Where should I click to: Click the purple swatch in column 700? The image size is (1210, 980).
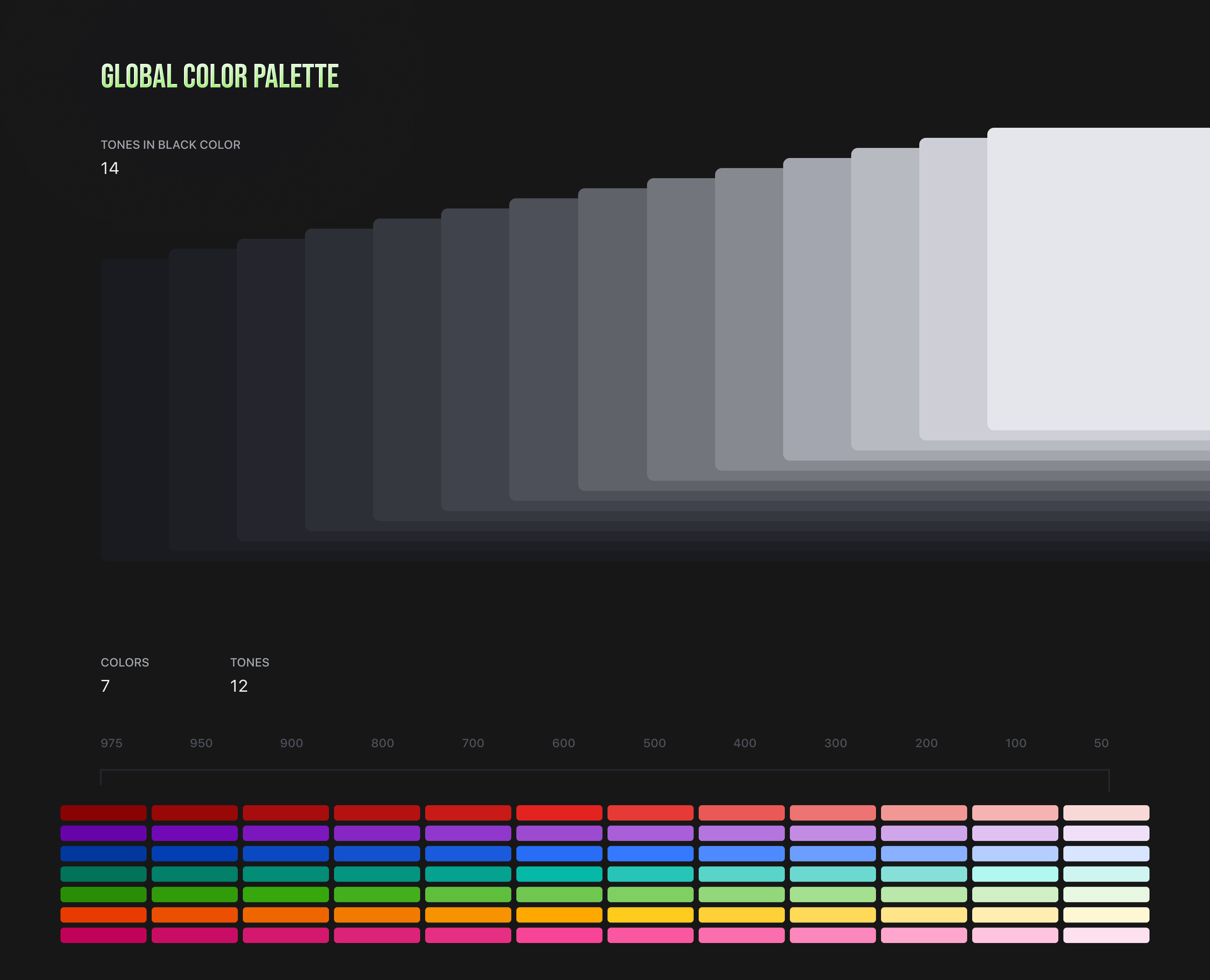point(468,833)
